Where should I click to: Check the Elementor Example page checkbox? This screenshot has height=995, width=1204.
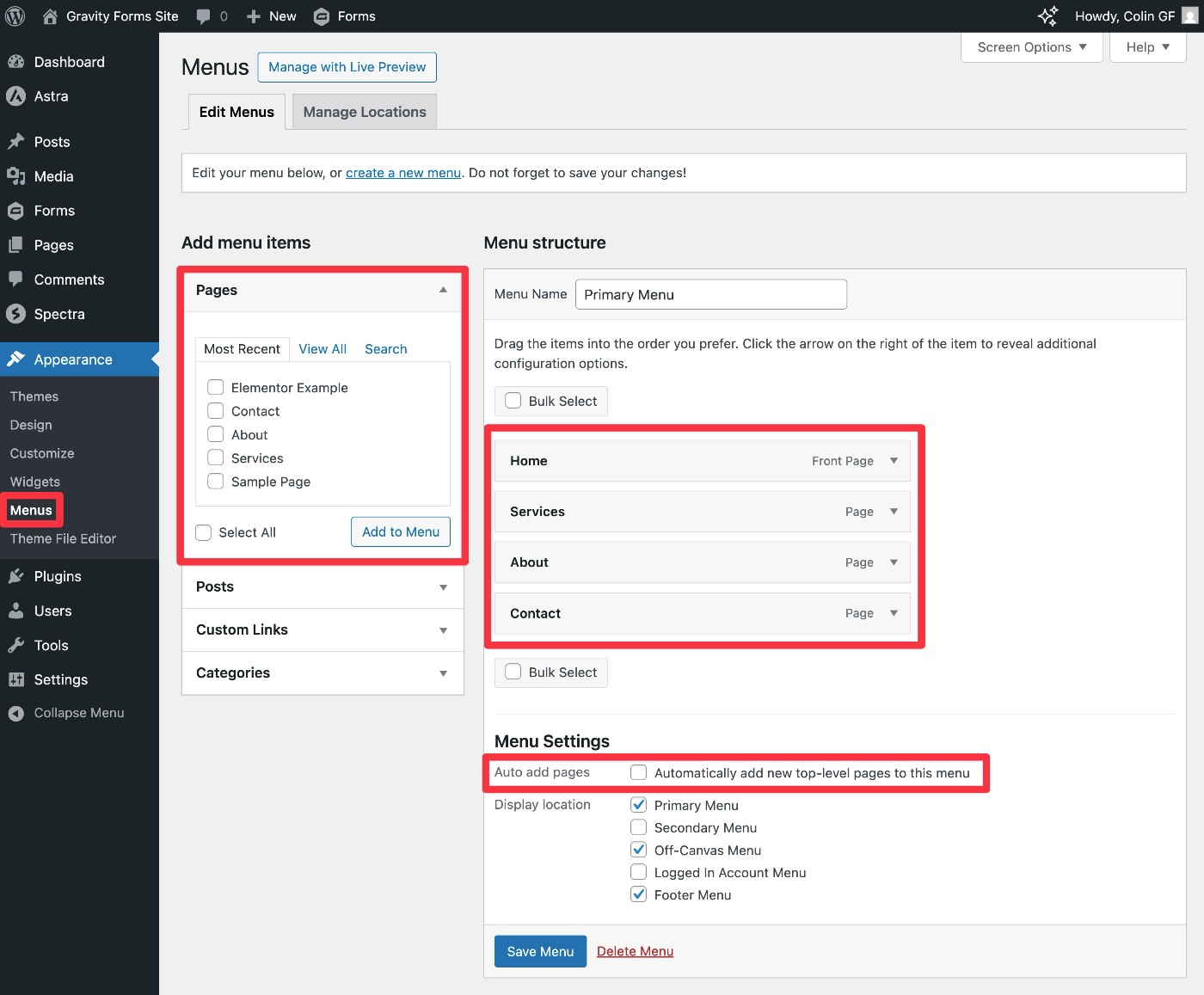[x=216, y=388]
